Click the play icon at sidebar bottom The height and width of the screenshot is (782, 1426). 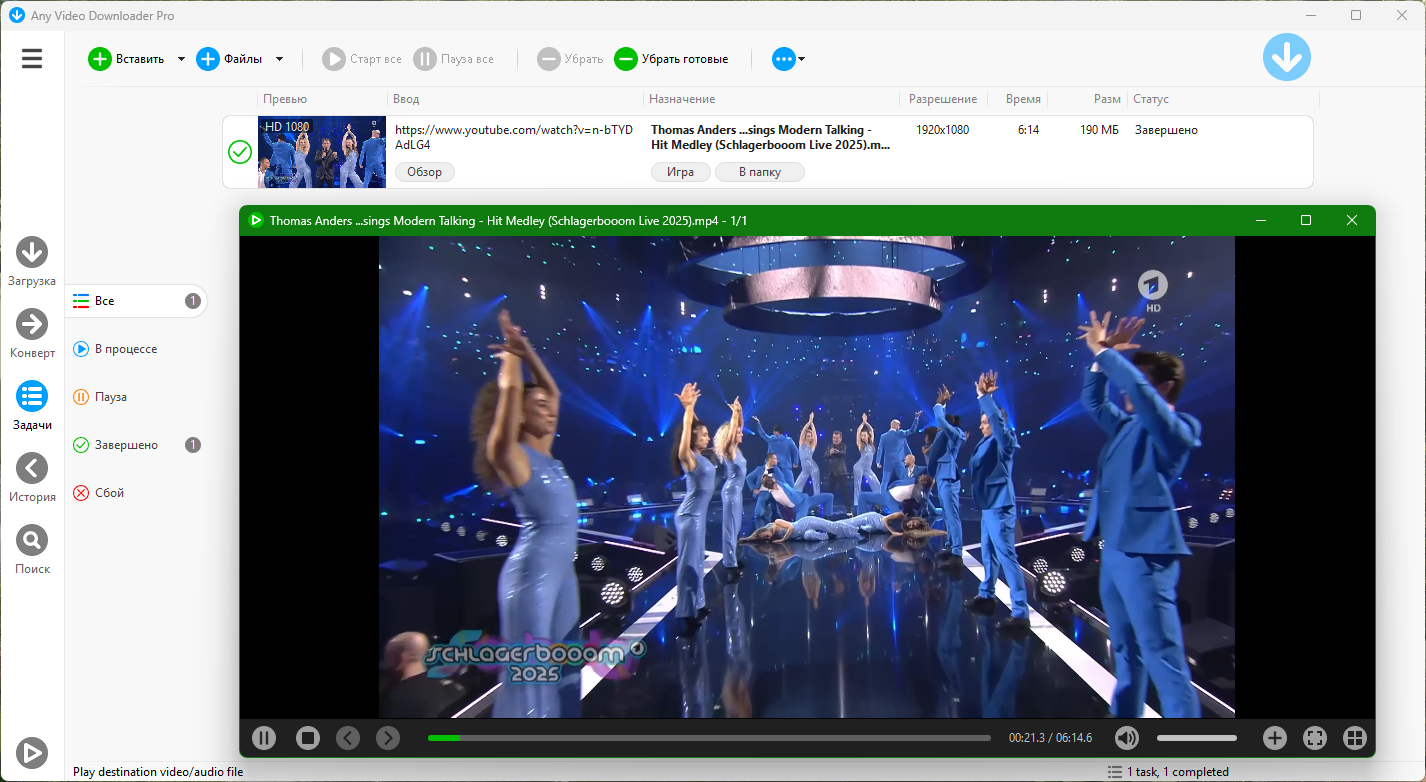pyautogui.click(x=32, y=752)
